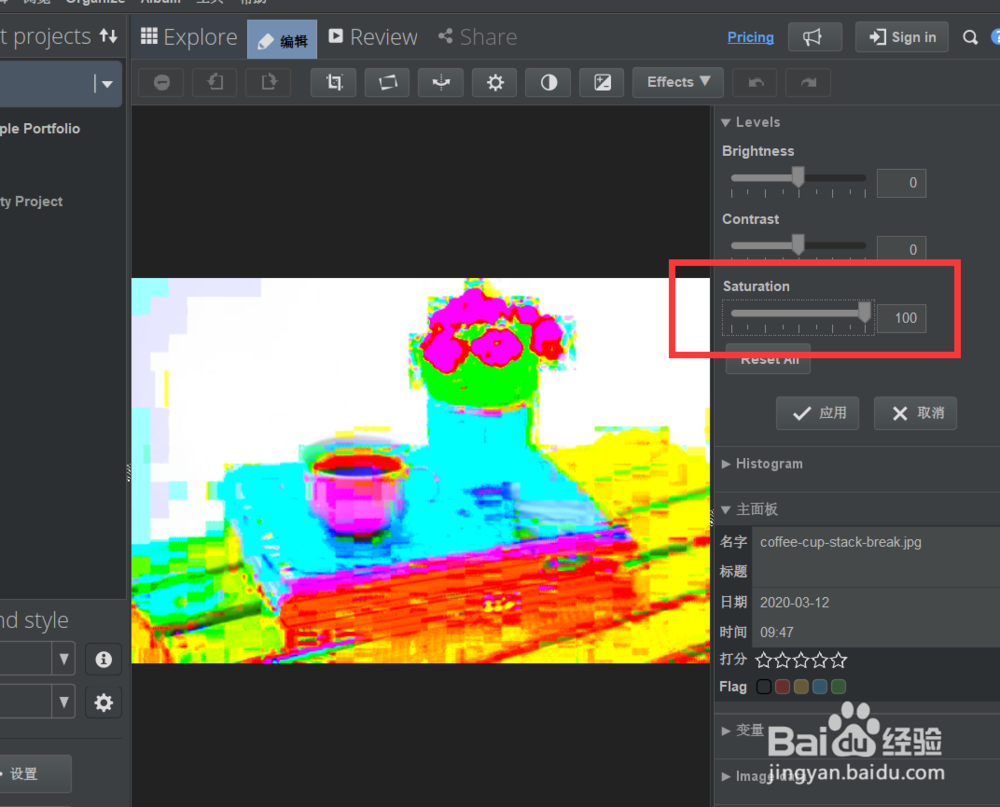Click the date field 2020-03-12
The height and width of the screenshot is (807, 1000).
pos(876,602)
